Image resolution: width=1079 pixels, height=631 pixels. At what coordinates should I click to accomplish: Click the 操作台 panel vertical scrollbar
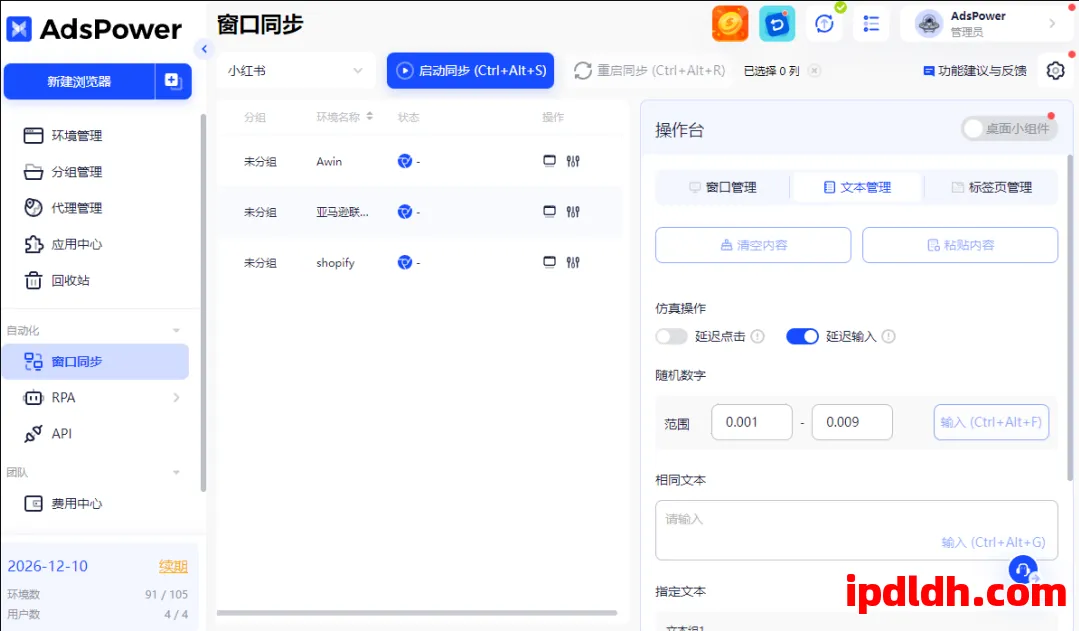[x=1070, y=317]
